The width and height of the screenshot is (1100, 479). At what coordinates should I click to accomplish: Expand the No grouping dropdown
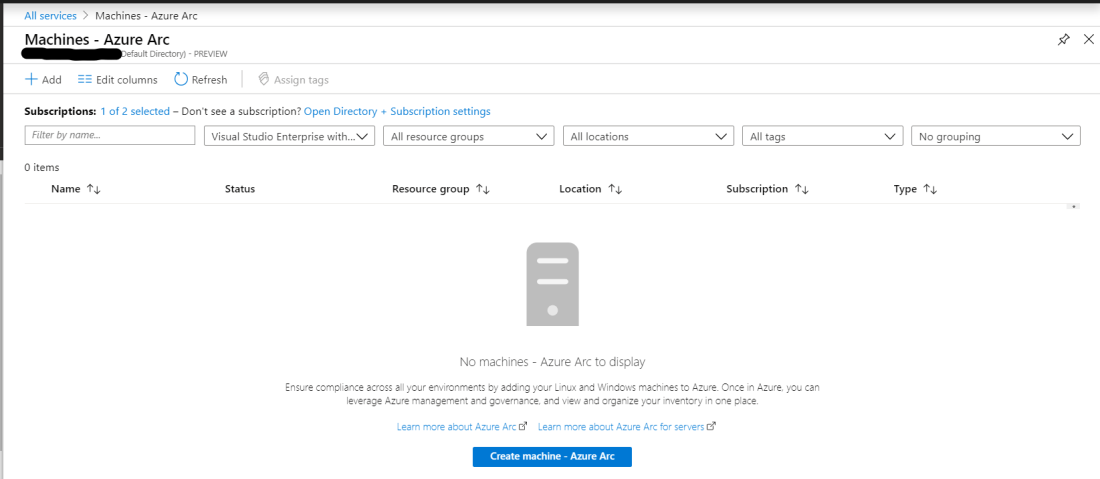pyautogui.click(x=995, y=136)
